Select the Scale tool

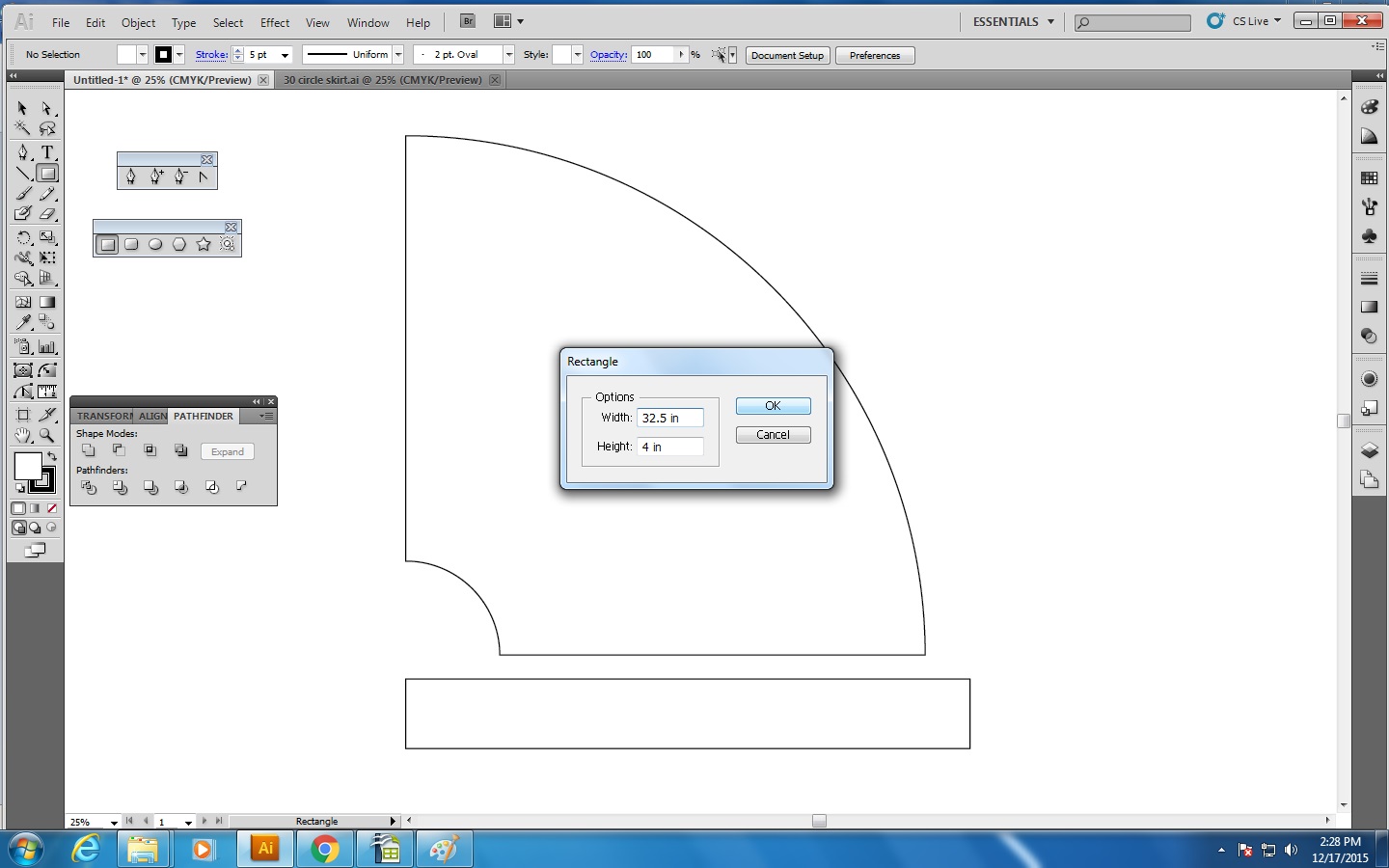click(x=46, y=237)
